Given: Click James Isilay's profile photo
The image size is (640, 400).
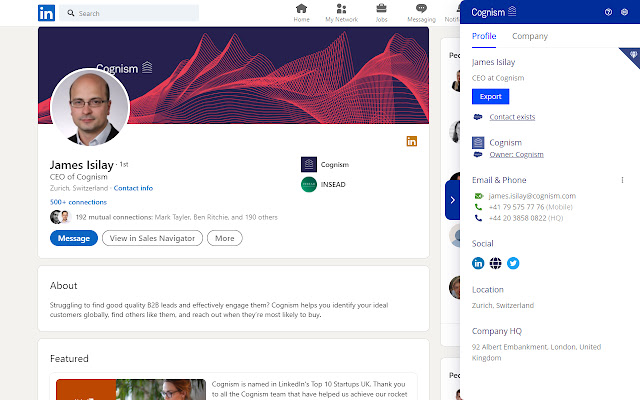Looking at the screenshot, I should pyautogui.click(x=89, y=108).
